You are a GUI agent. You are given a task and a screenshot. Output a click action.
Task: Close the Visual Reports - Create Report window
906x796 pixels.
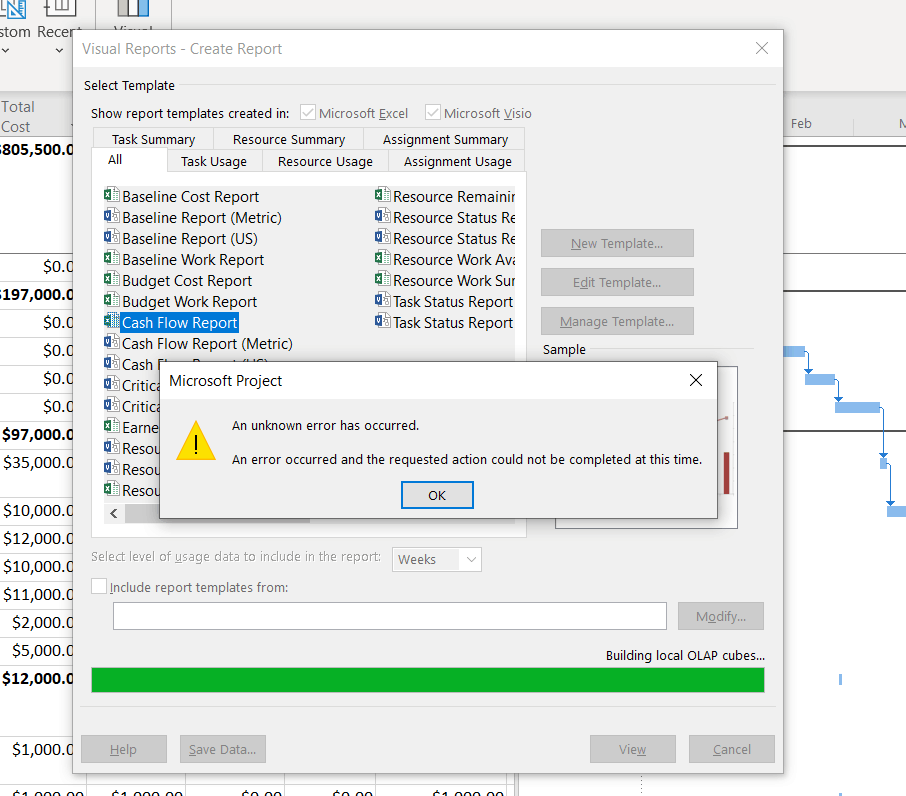tap(762, 49)
